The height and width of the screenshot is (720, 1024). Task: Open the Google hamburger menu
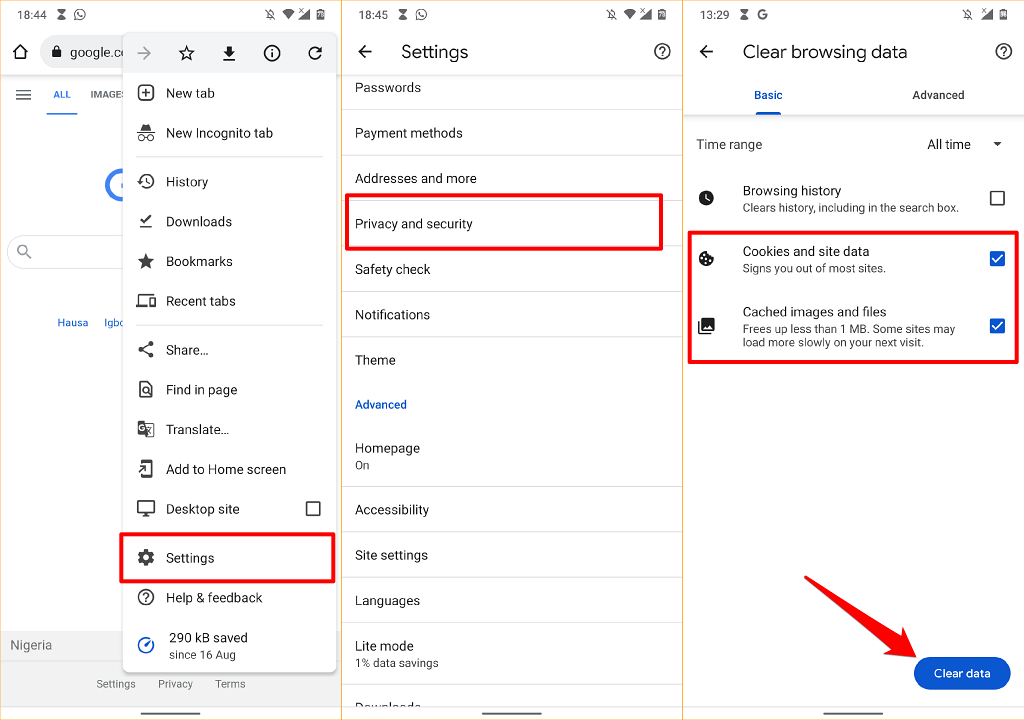point(24,95)
